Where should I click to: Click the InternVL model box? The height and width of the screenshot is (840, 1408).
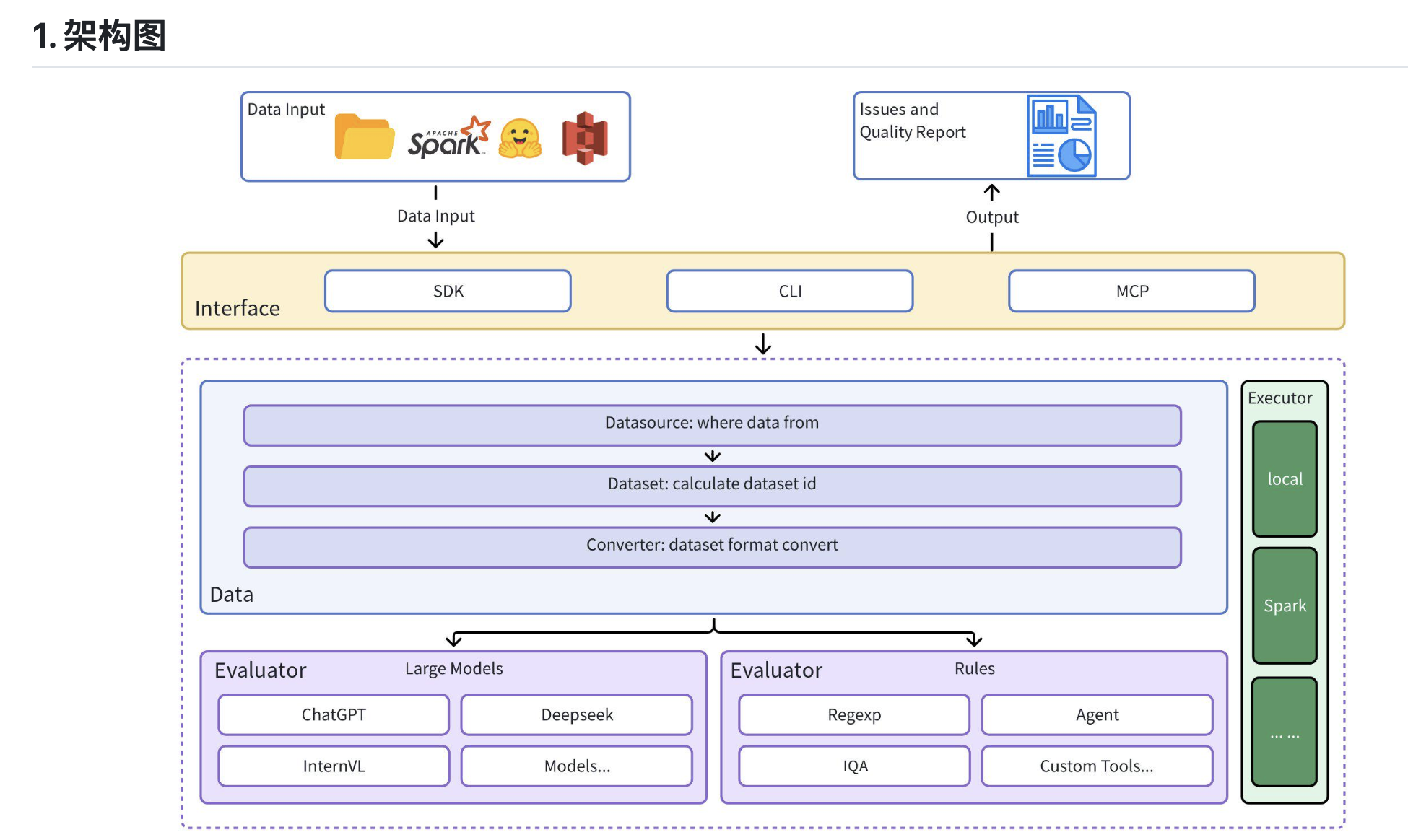(x=334, y=766)
